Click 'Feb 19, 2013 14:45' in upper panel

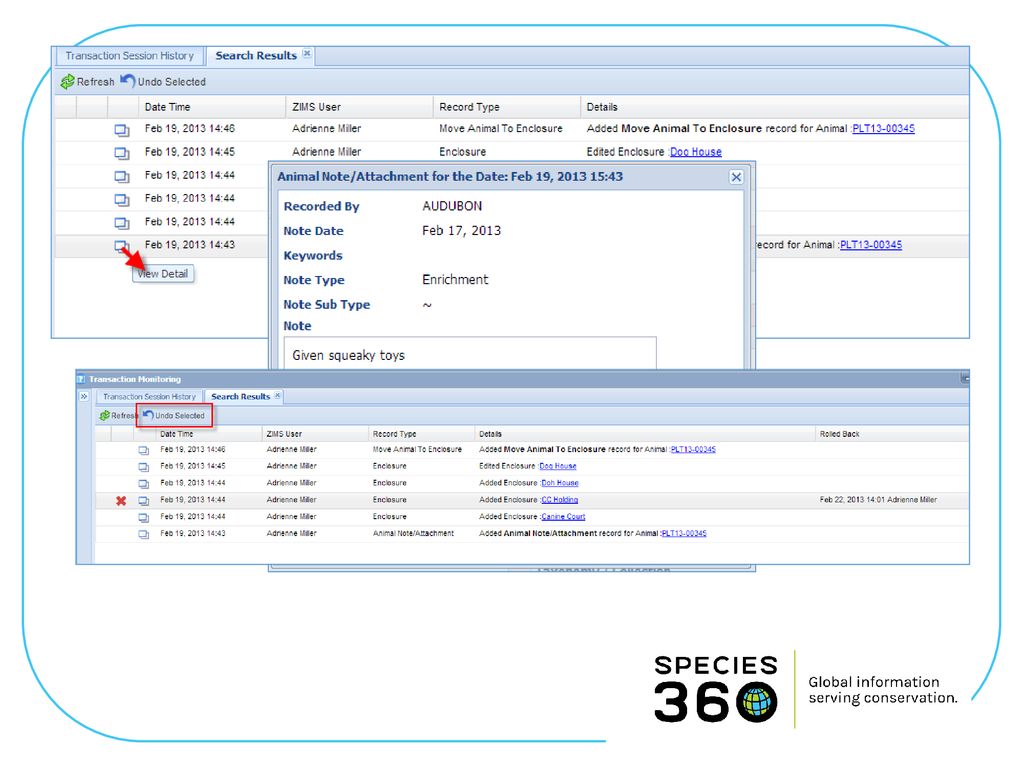pos(190,152)
